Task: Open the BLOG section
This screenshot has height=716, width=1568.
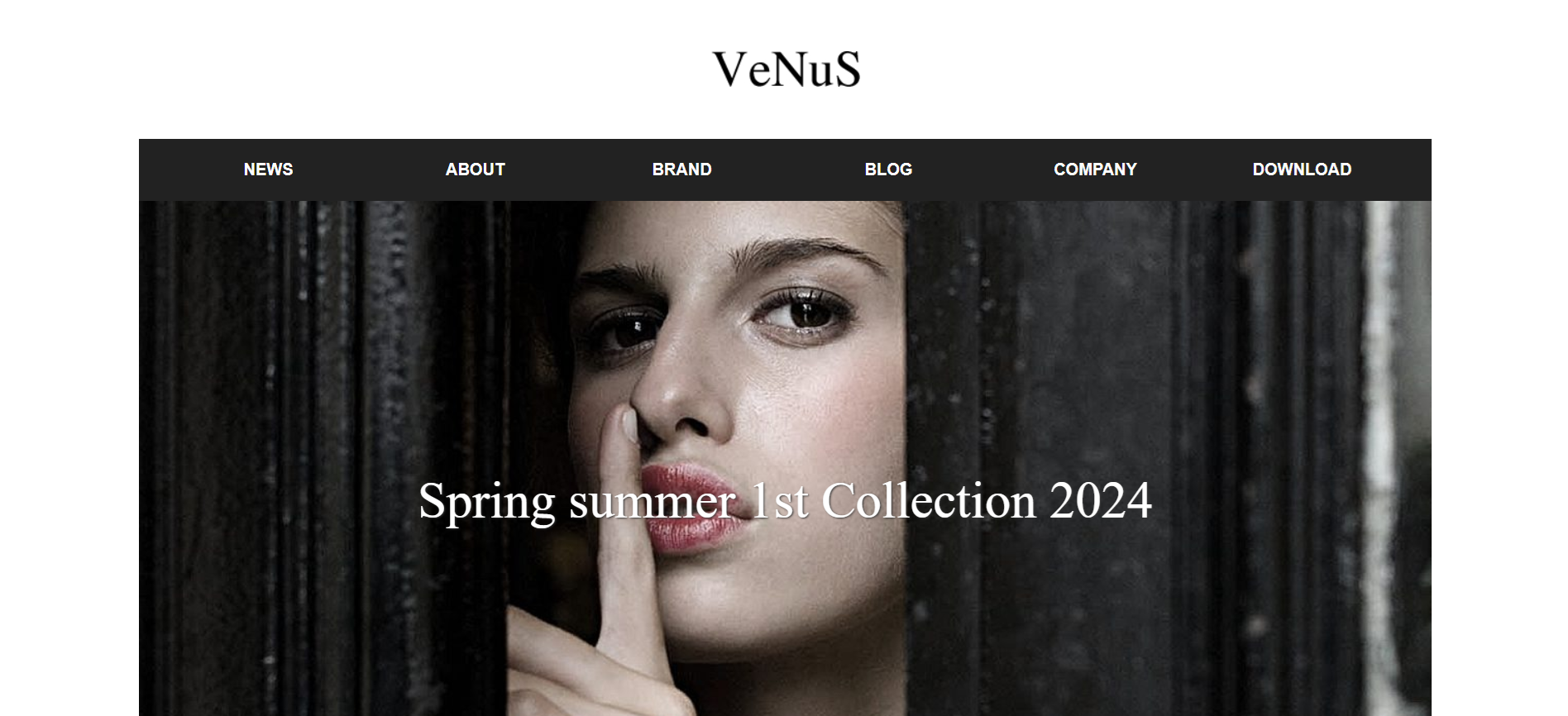Action: pyautogui.click(x=888, y=169)
